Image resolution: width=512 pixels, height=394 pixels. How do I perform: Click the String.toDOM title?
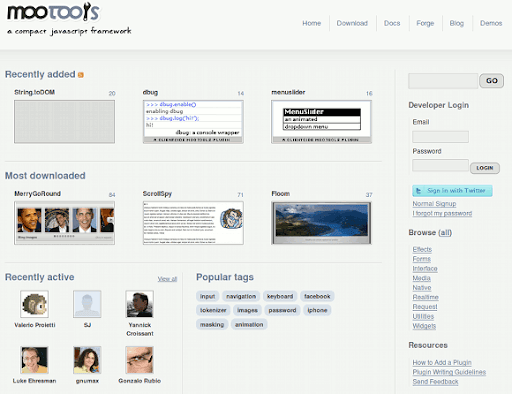pos(34,92)
